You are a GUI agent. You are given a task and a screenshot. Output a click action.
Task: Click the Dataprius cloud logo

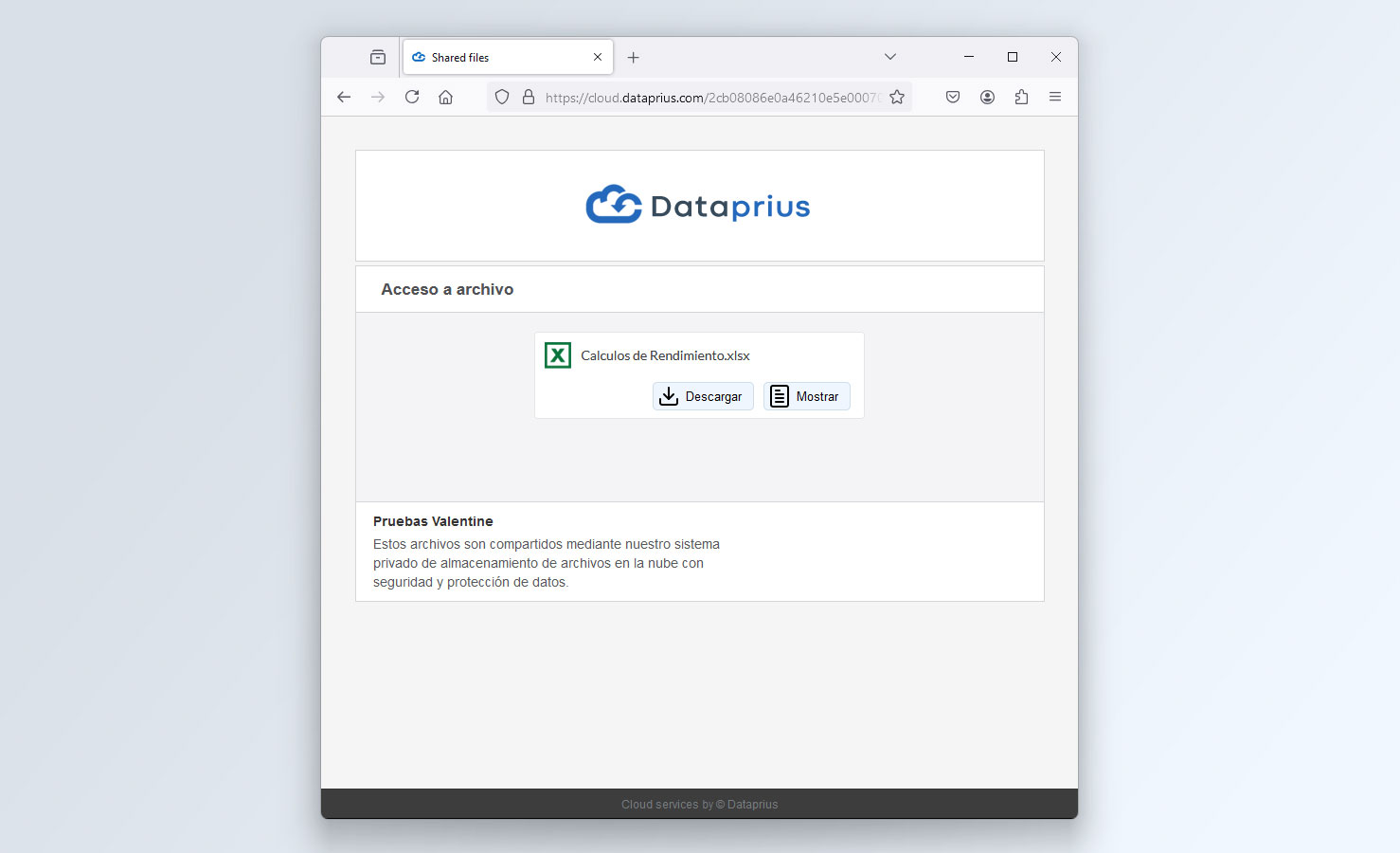point(698,205)
